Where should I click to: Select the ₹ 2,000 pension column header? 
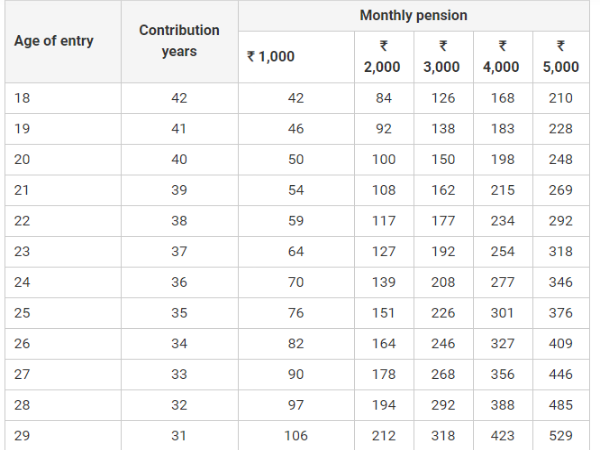click(382, 57)
